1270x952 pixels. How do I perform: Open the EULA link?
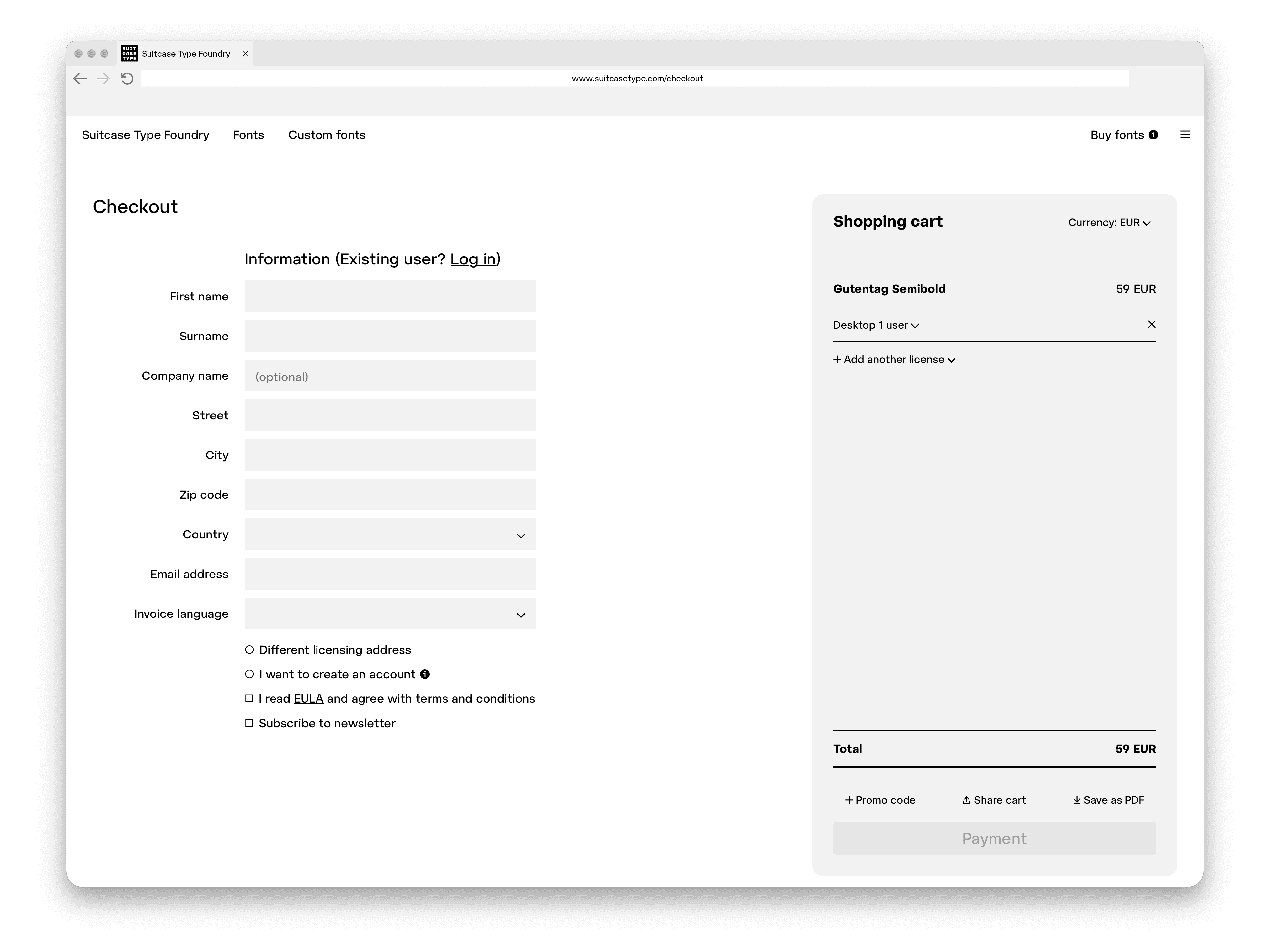pos(308,699)
